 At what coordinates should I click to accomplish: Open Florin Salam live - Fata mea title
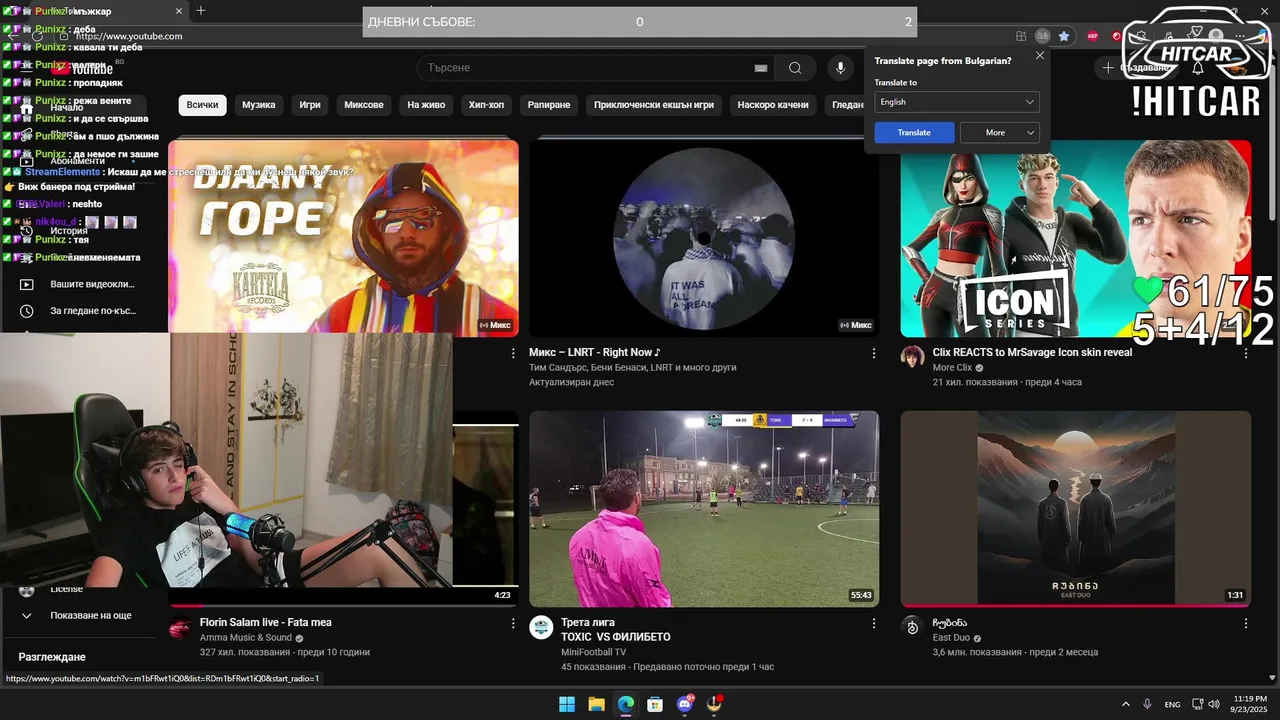pyautogui.click(x=265, y=622)
